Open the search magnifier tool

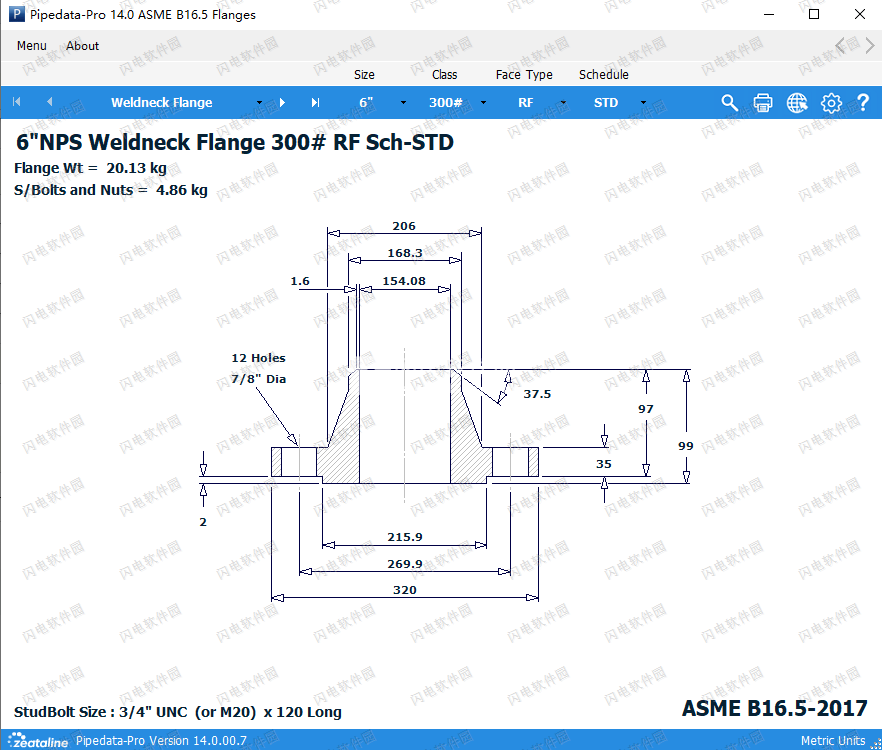click(x=730, y=102)
